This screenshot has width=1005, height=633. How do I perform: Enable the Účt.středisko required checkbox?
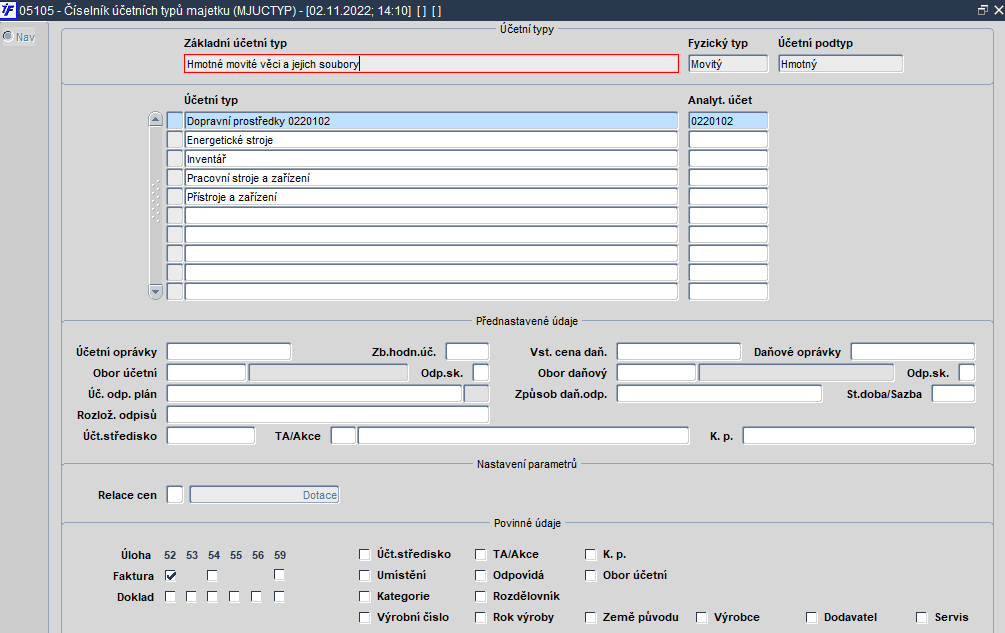tap(365, 554)
